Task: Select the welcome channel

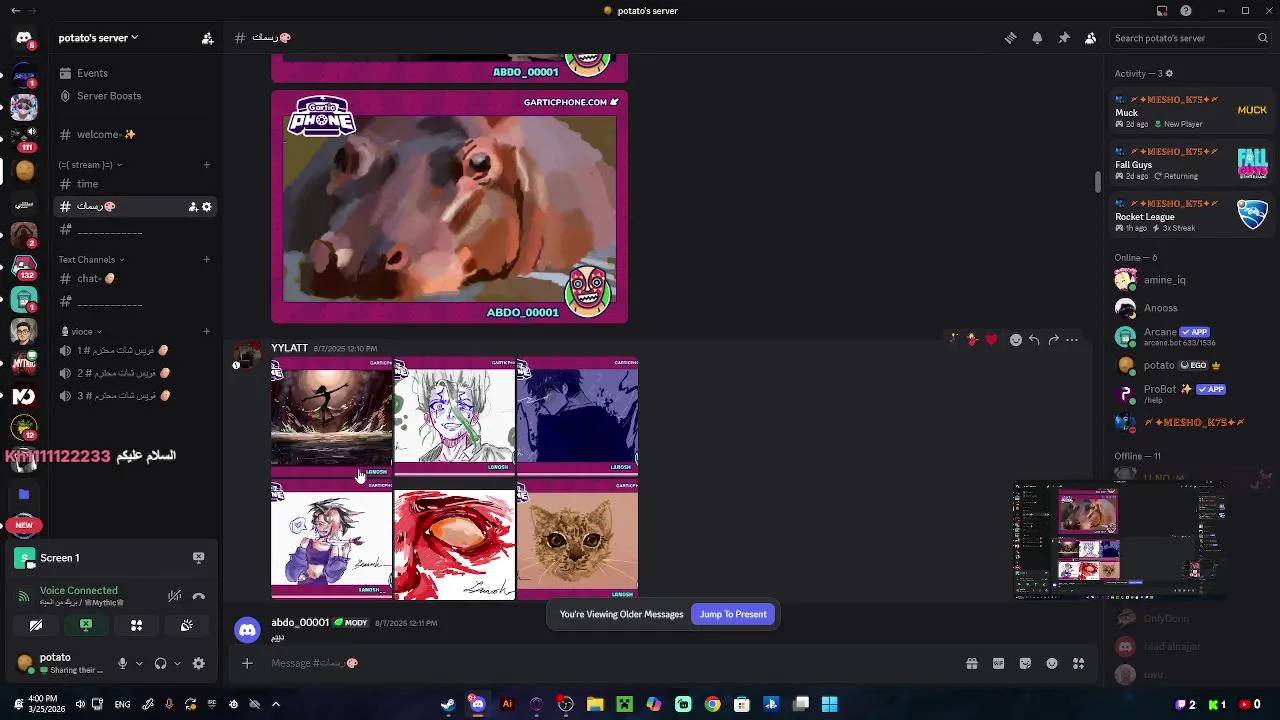Action: pyautogui.click(x=105, y=134)
